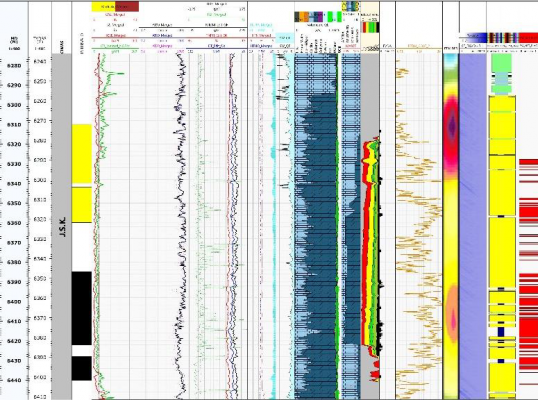Click the multicolor mineral legend strip in header

pos(309,17)
